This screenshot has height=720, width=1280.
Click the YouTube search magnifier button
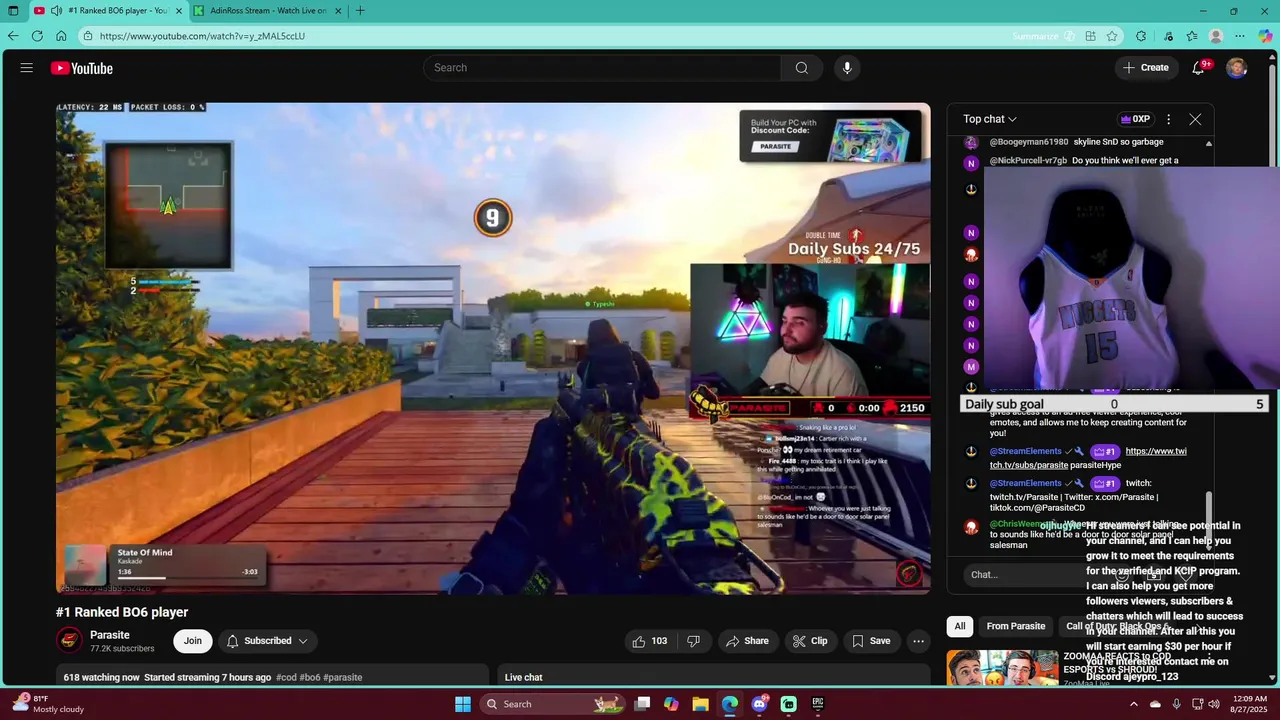tap(801, 68)
